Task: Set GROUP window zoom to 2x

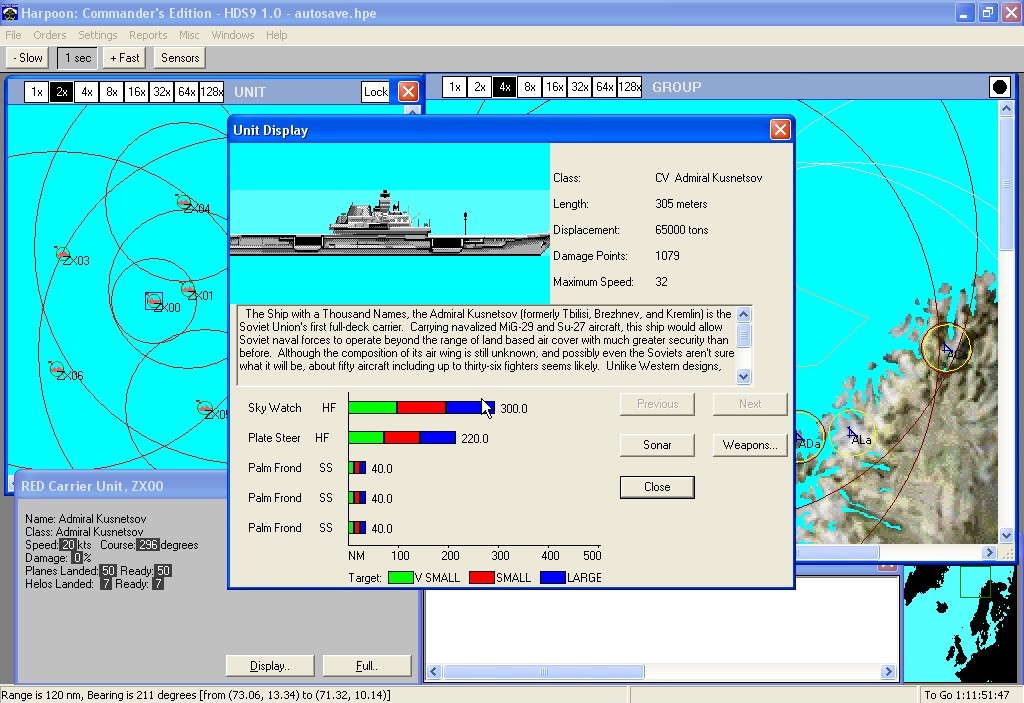Action: click(479, 87)
